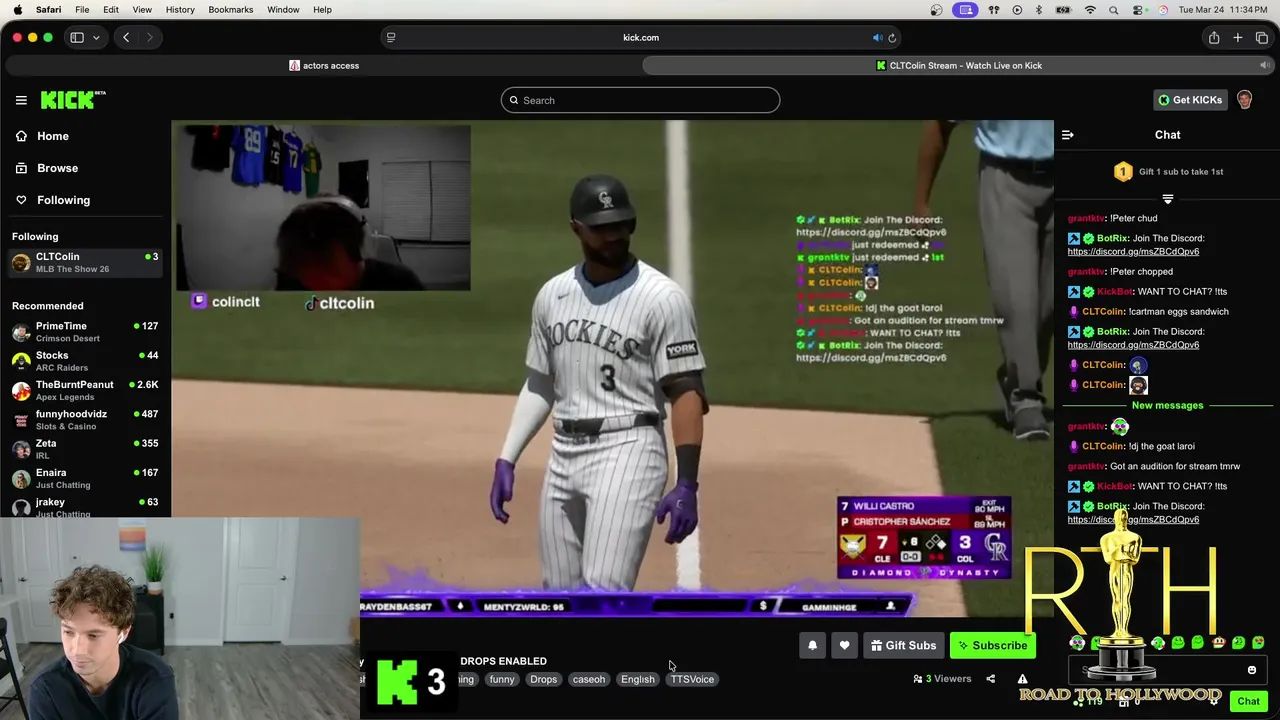Open the screen sharing status icon
The height and width of the screenshot is (720, 1280).
tap(965, 9)
